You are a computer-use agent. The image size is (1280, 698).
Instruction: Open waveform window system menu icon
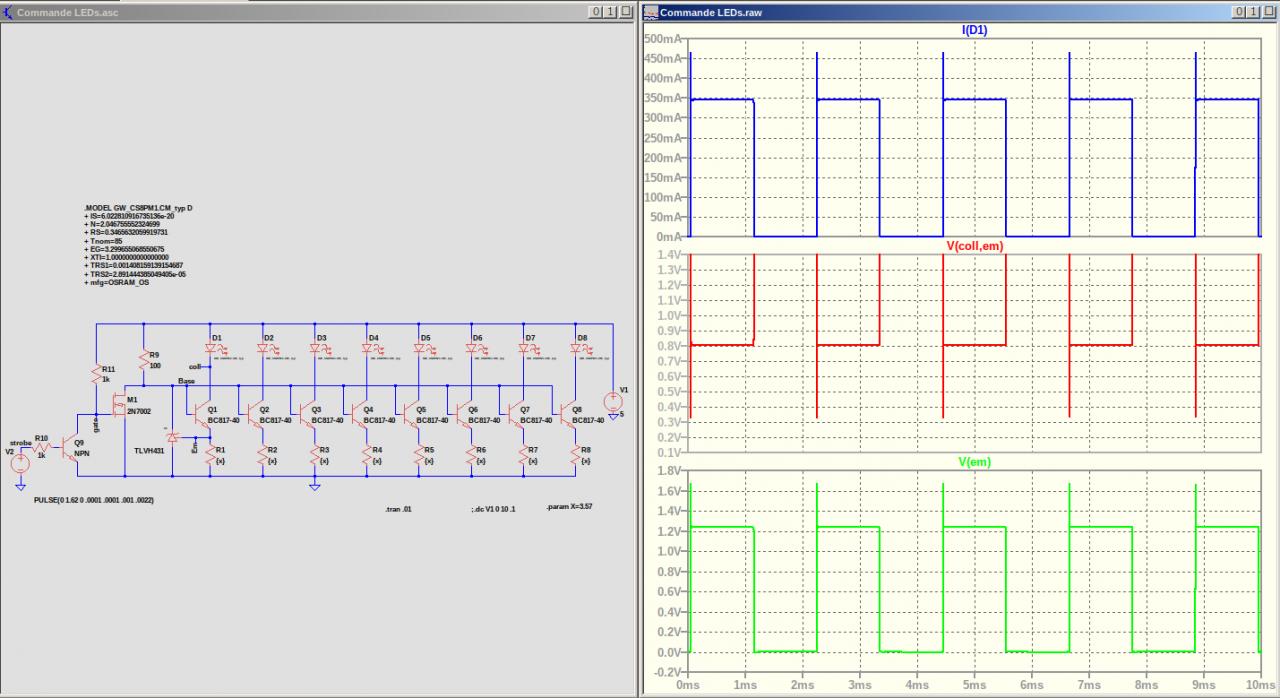[651, 11]
